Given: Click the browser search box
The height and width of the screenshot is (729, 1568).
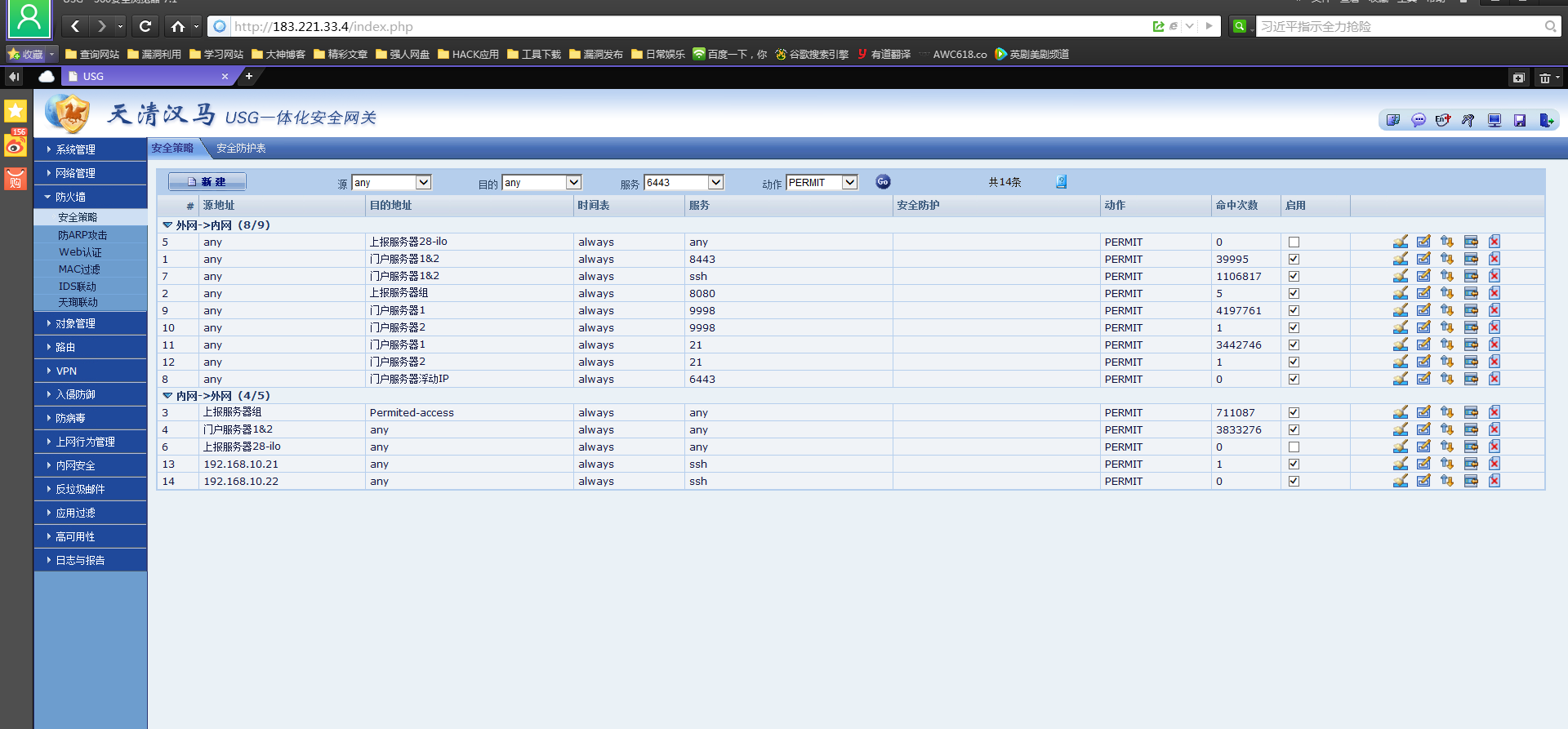Looking at the screenshot, I should click(x=1401, y=26).
